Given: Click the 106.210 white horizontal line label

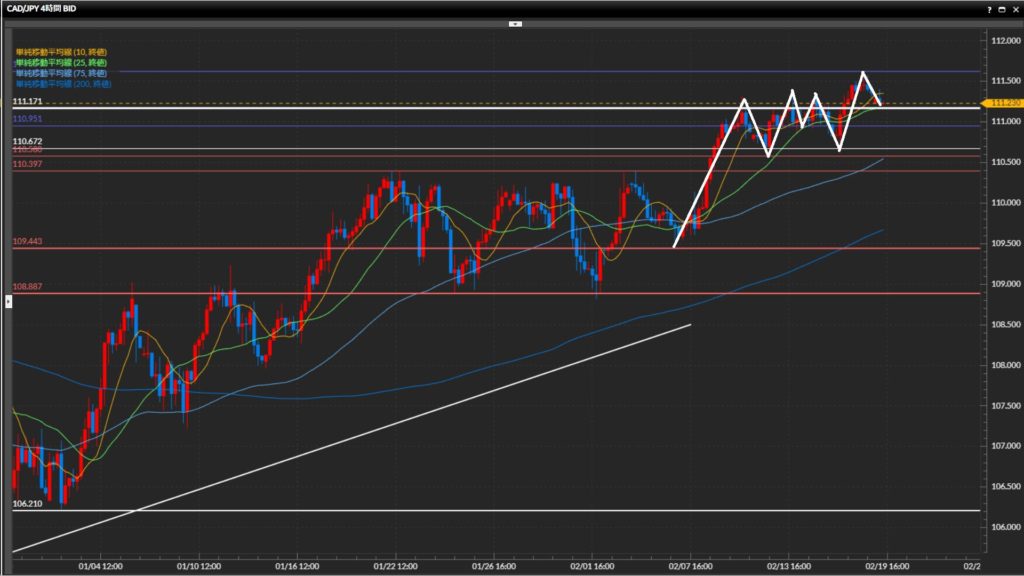Looking at the screenshot, I should pyautogui.click(x=27, y=504).
